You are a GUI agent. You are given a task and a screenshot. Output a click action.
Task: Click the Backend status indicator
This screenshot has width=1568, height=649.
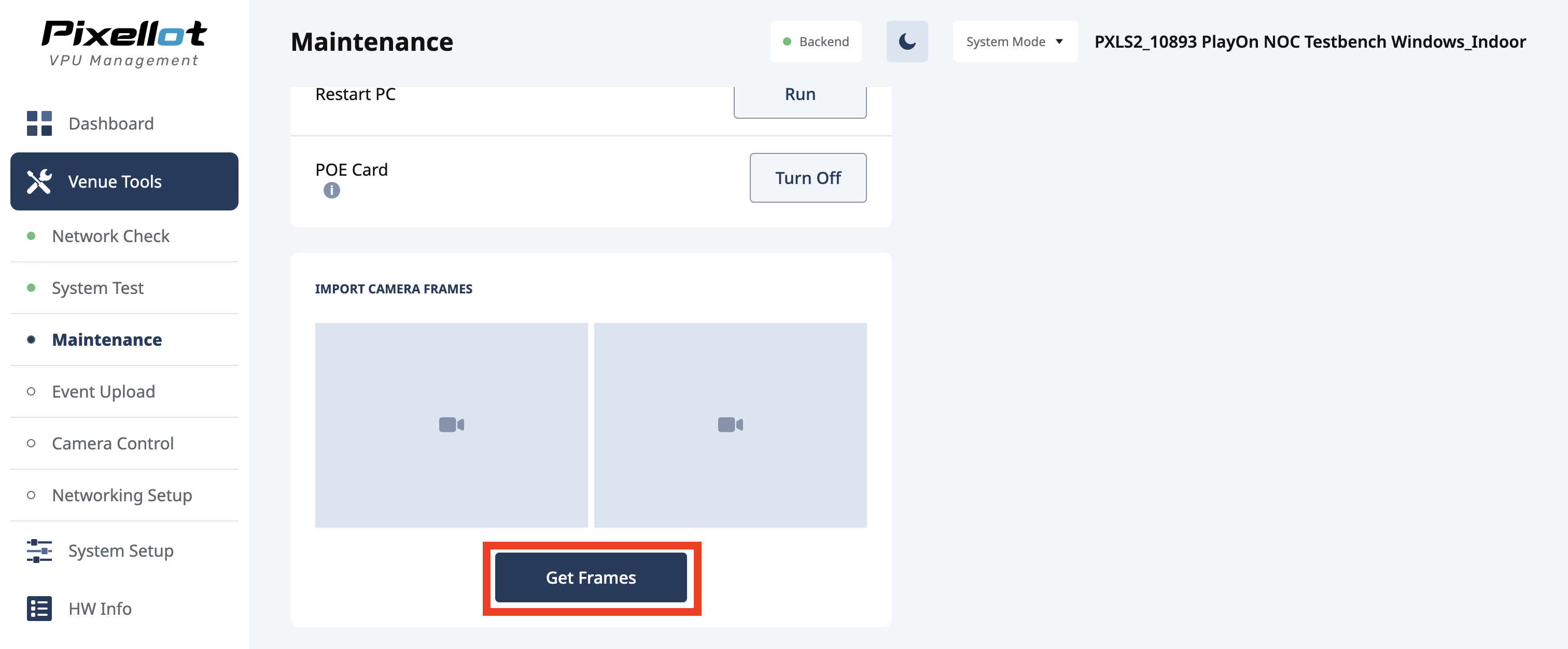pyautogui.click(x=815, y=41)
